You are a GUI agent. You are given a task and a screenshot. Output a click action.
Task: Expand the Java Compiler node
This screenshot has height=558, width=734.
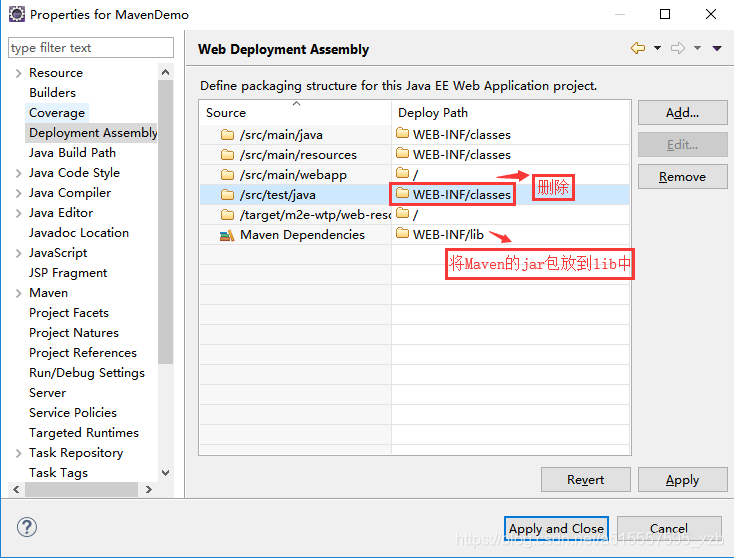coord(18,193)
